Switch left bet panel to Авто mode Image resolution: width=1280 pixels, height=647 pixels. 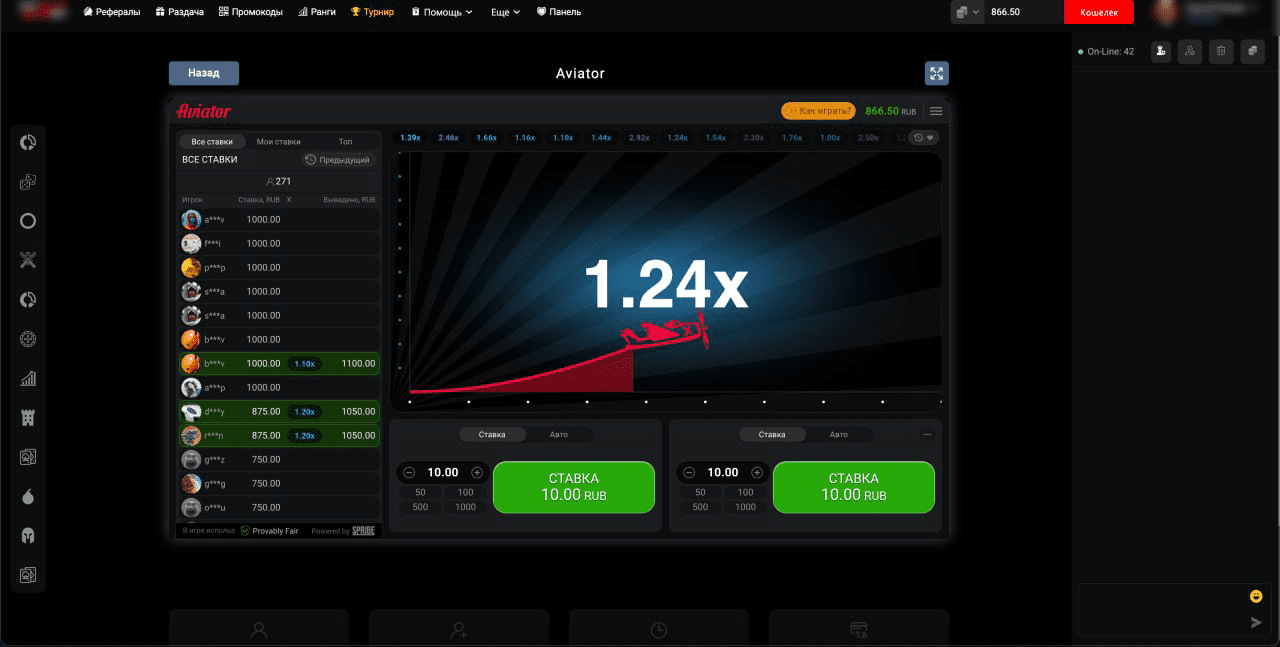click(558, 435)
